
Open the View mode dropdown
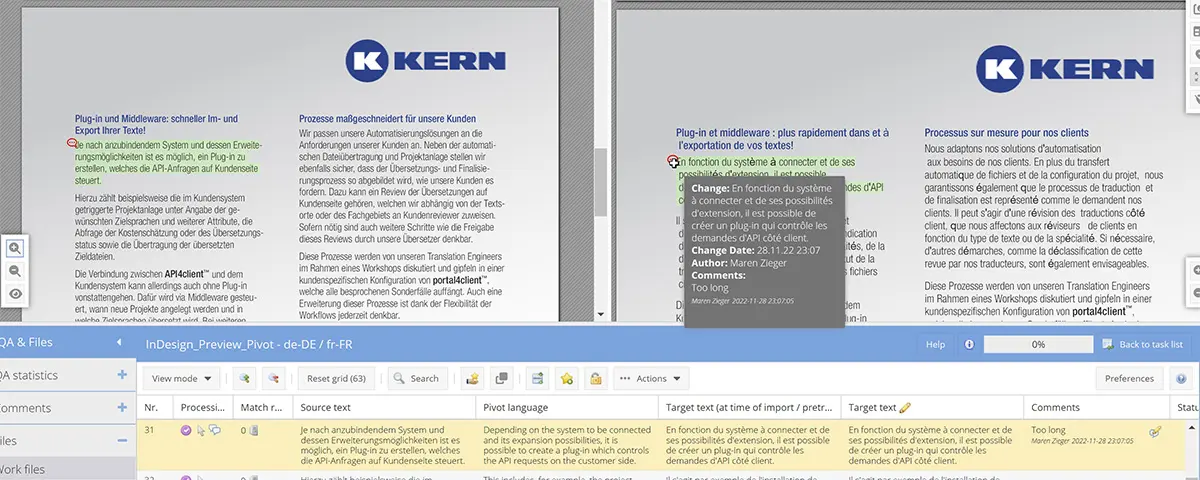coord(181,379)
